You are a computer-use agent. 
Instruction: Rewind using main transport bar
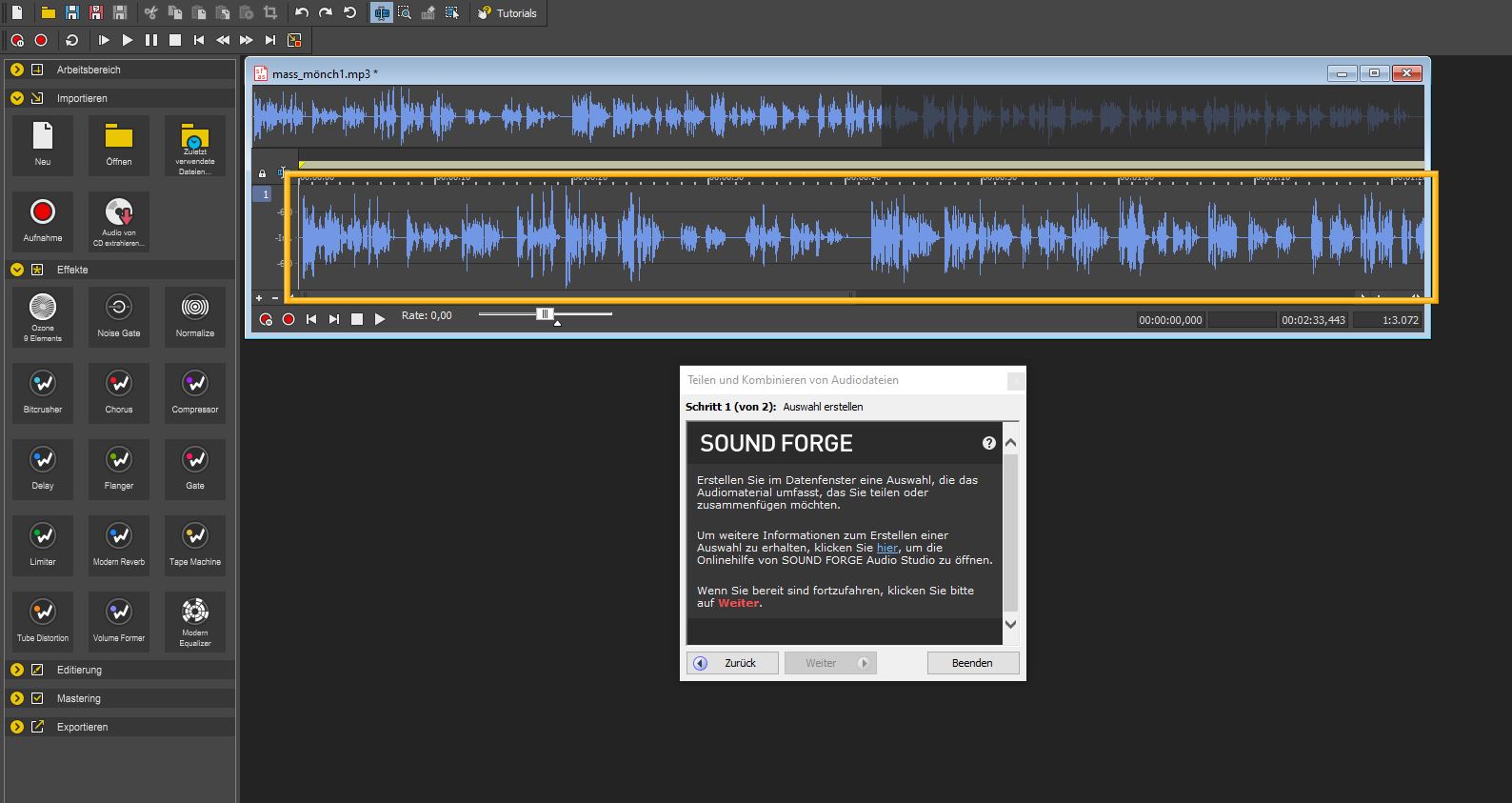(223, 40)
